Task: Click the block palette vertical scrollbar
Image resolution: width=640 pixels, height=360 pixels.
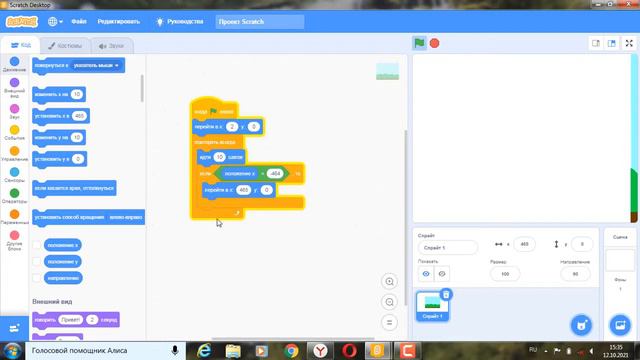Action: tap(142, 88)
